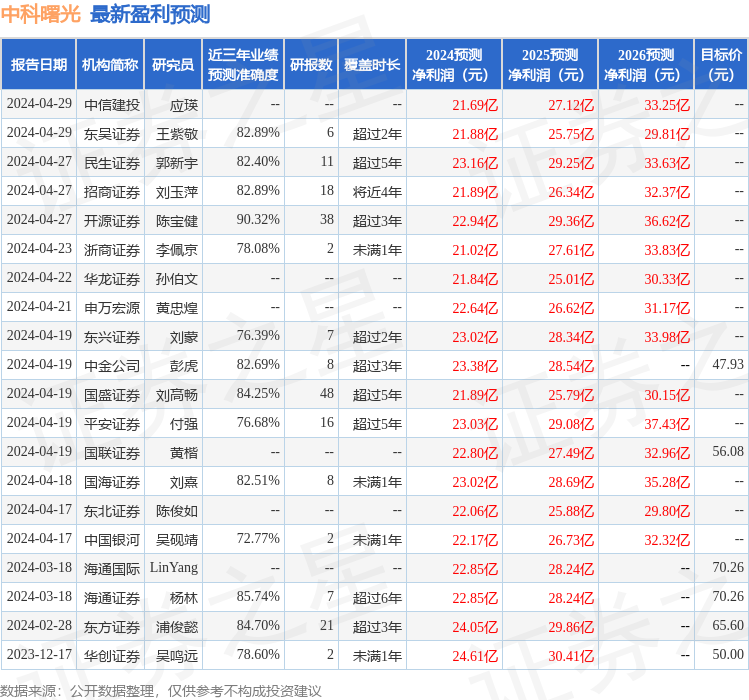
Task: Click the 30.41亿 2025 profit value
Action: point(571,656)
